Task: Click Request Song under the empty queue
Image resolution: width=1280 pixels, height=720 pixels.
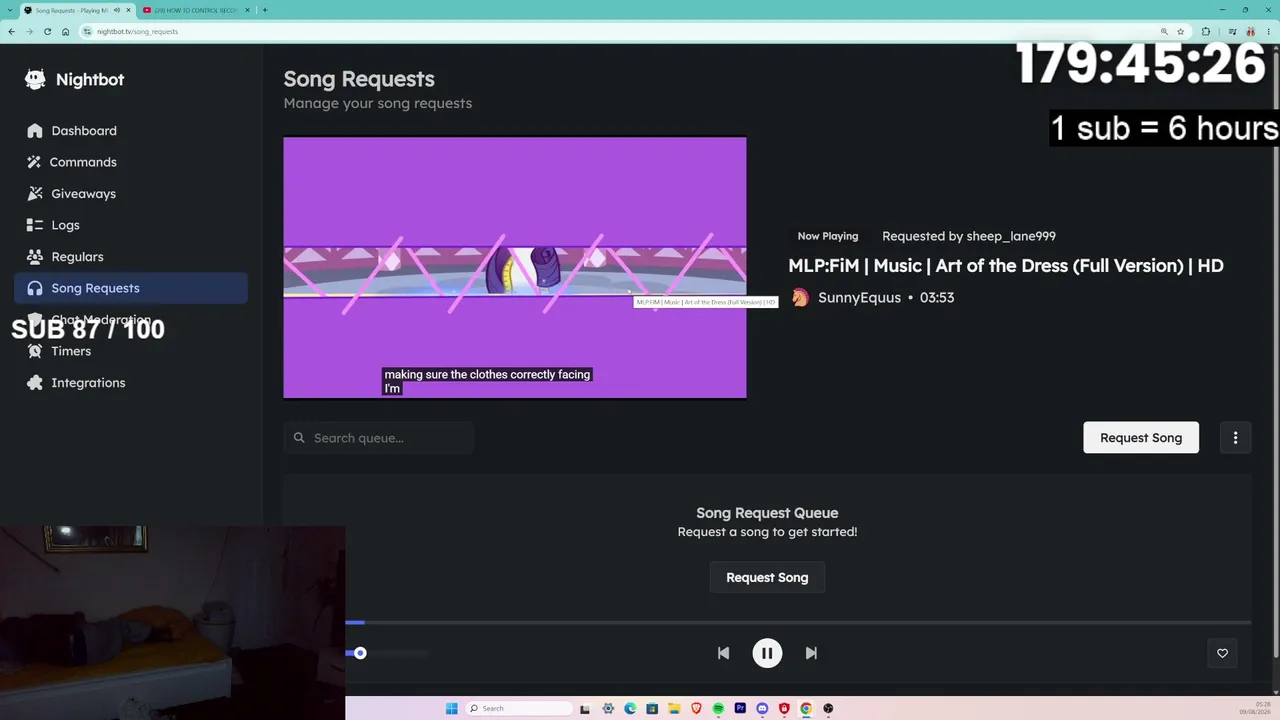Action: (767, 577)
